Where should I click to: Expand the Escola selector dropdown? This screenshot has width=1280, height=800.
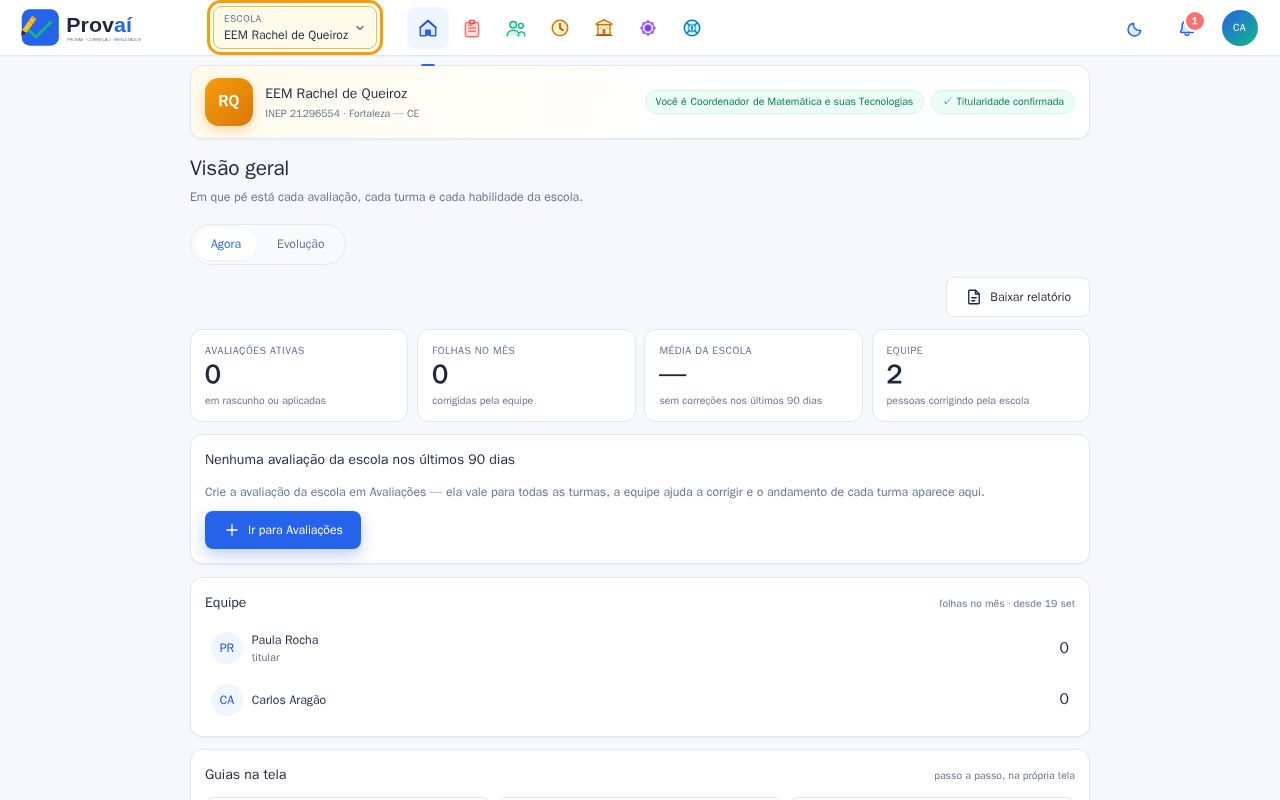point(295,28)
